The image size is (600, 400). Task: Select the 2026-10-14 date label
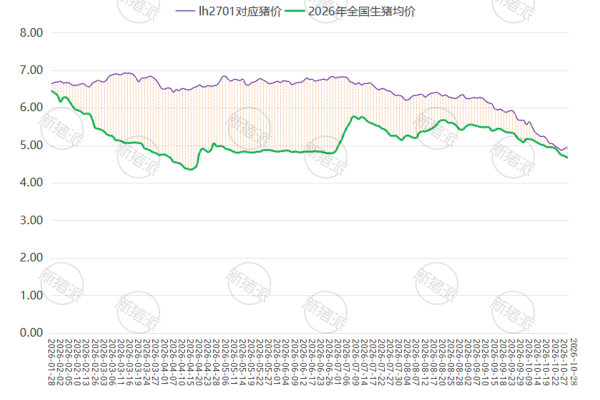pyautogui.click(x=538, y=362)
